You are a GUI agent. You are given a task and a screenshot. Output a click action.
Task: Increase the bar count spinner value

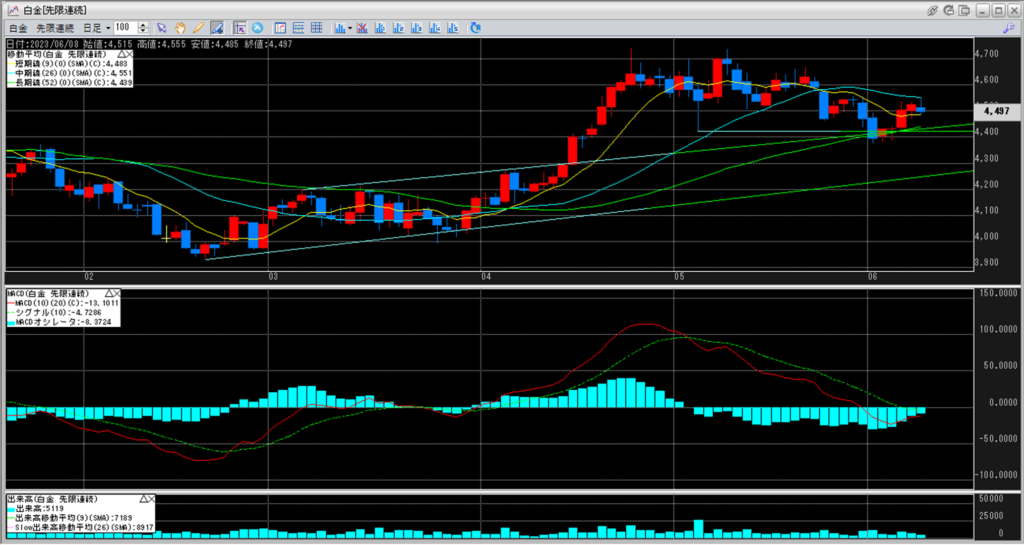pyautogui.click(x=145, y=24)
